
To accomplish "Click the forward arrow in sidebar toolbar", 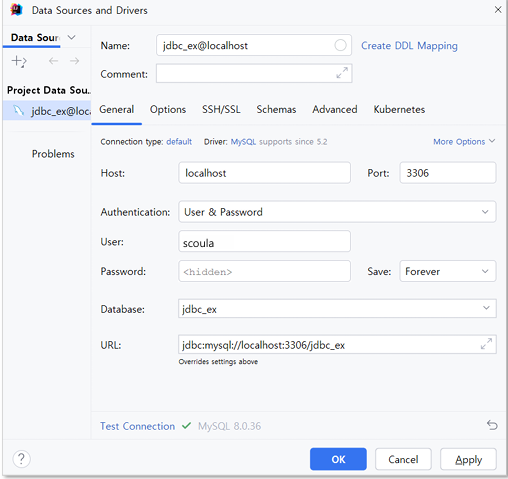I will tap(75, 61).
